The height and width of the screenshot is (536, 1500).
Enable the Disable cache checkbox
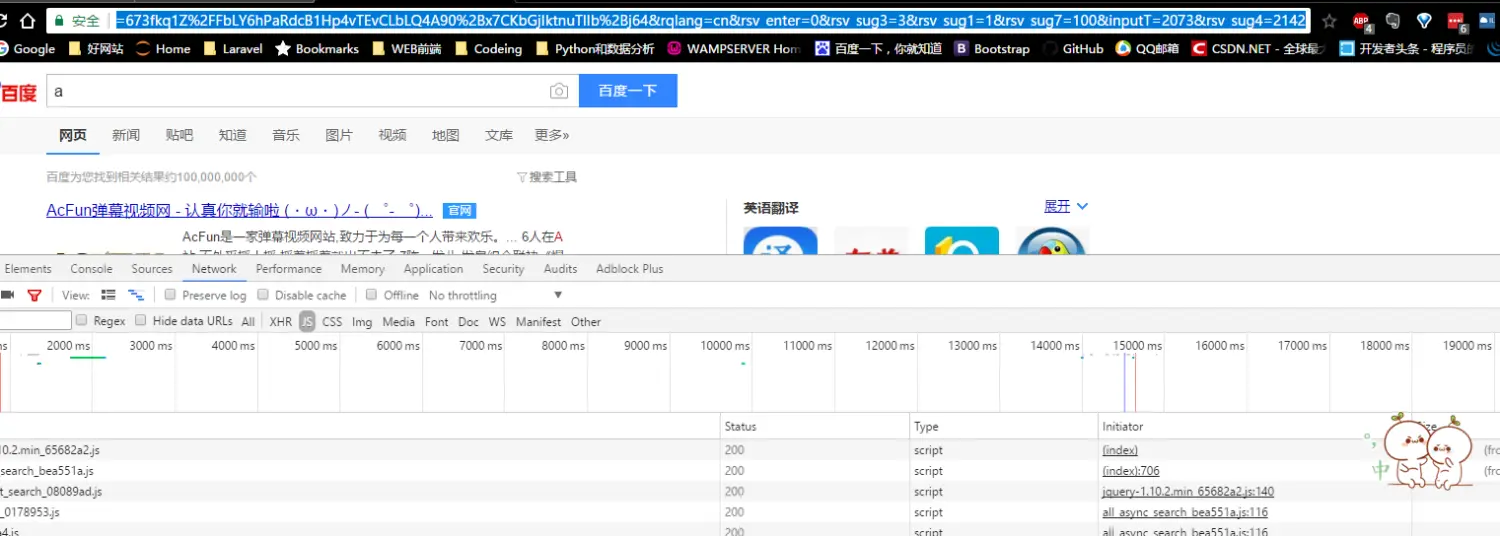coord(263,295)
